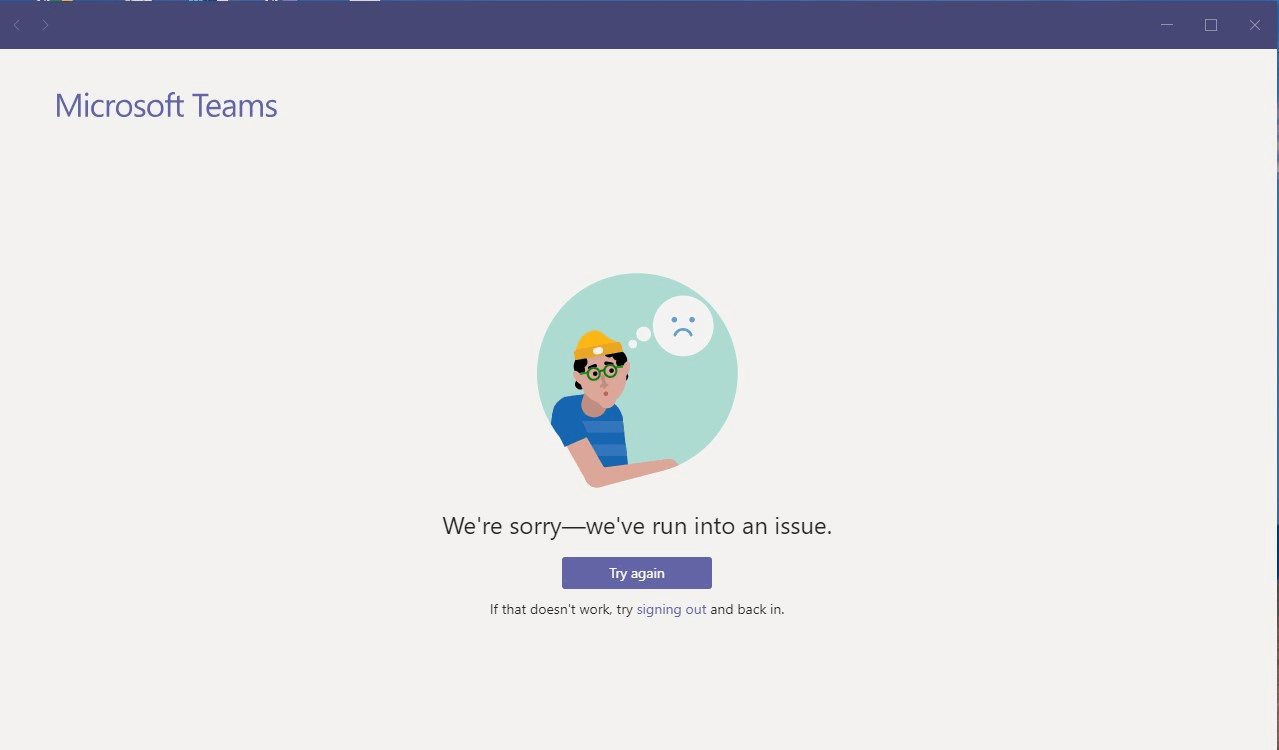Select the error illustration character's face
The width and height of the screenshot is (1279, 750).
point(602,379)
